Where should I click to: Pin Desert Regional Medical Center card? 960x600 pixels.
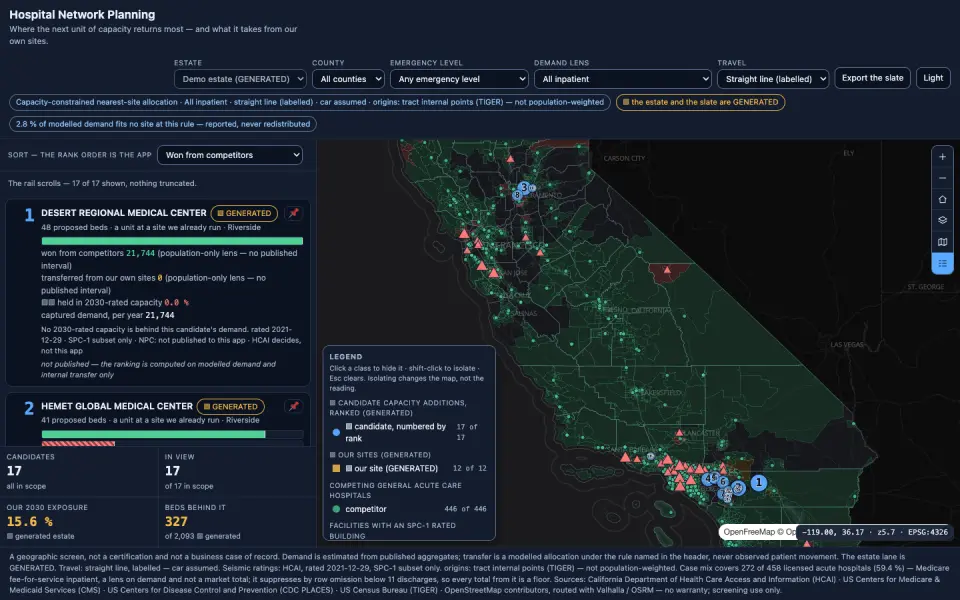(294, 213)
